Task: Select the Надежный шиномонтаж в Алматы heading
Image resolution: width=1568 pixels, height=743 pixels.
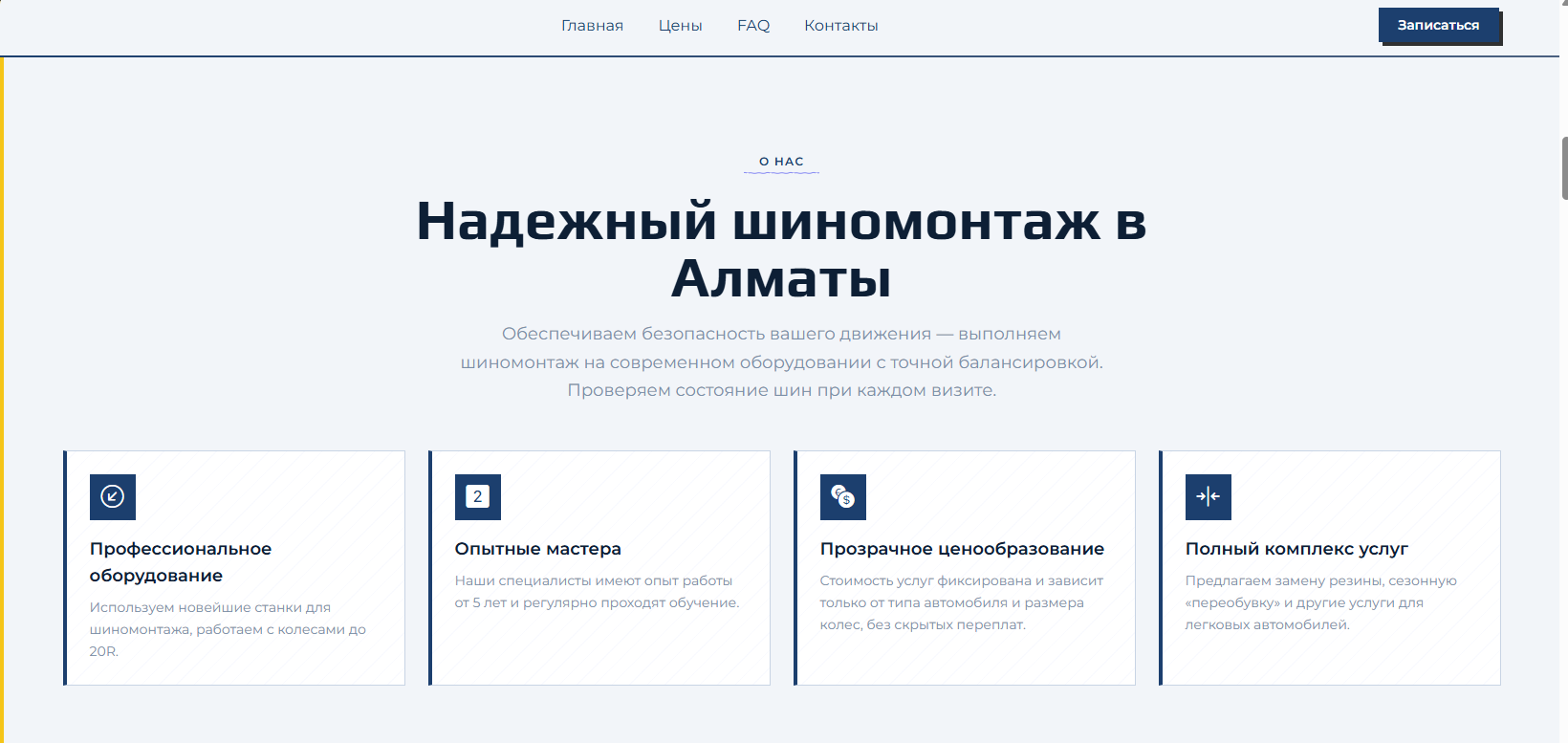Action: click(x=781, y=250)
